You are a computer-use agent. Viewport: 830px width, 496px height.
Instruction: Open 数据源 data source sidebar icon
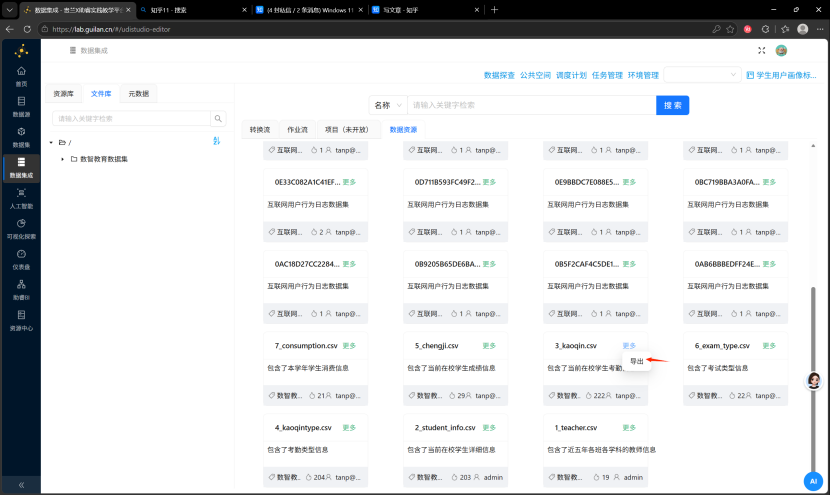21,106
